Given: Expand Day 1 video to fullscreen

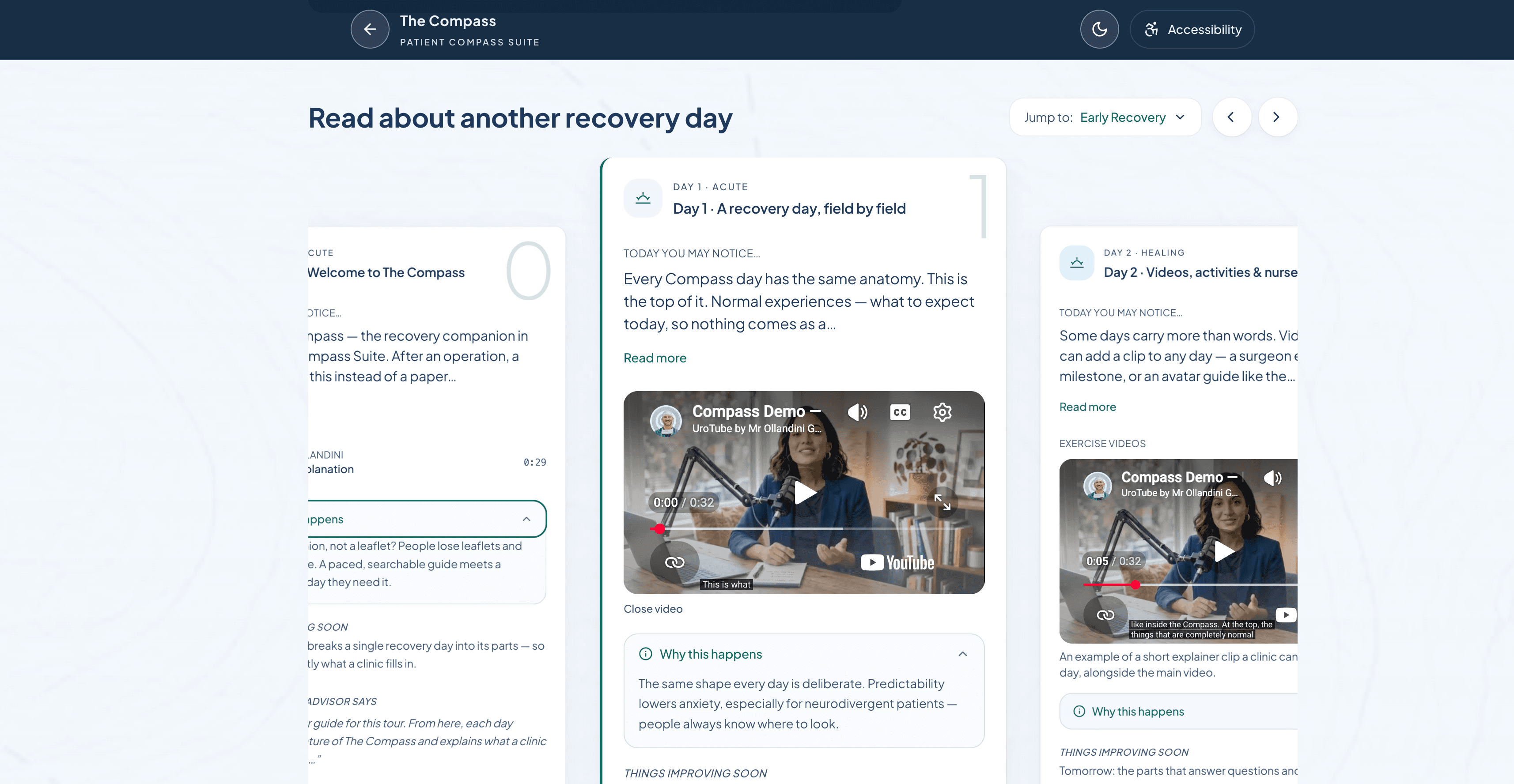Looking at the screenshot, I should coord(942,502).
